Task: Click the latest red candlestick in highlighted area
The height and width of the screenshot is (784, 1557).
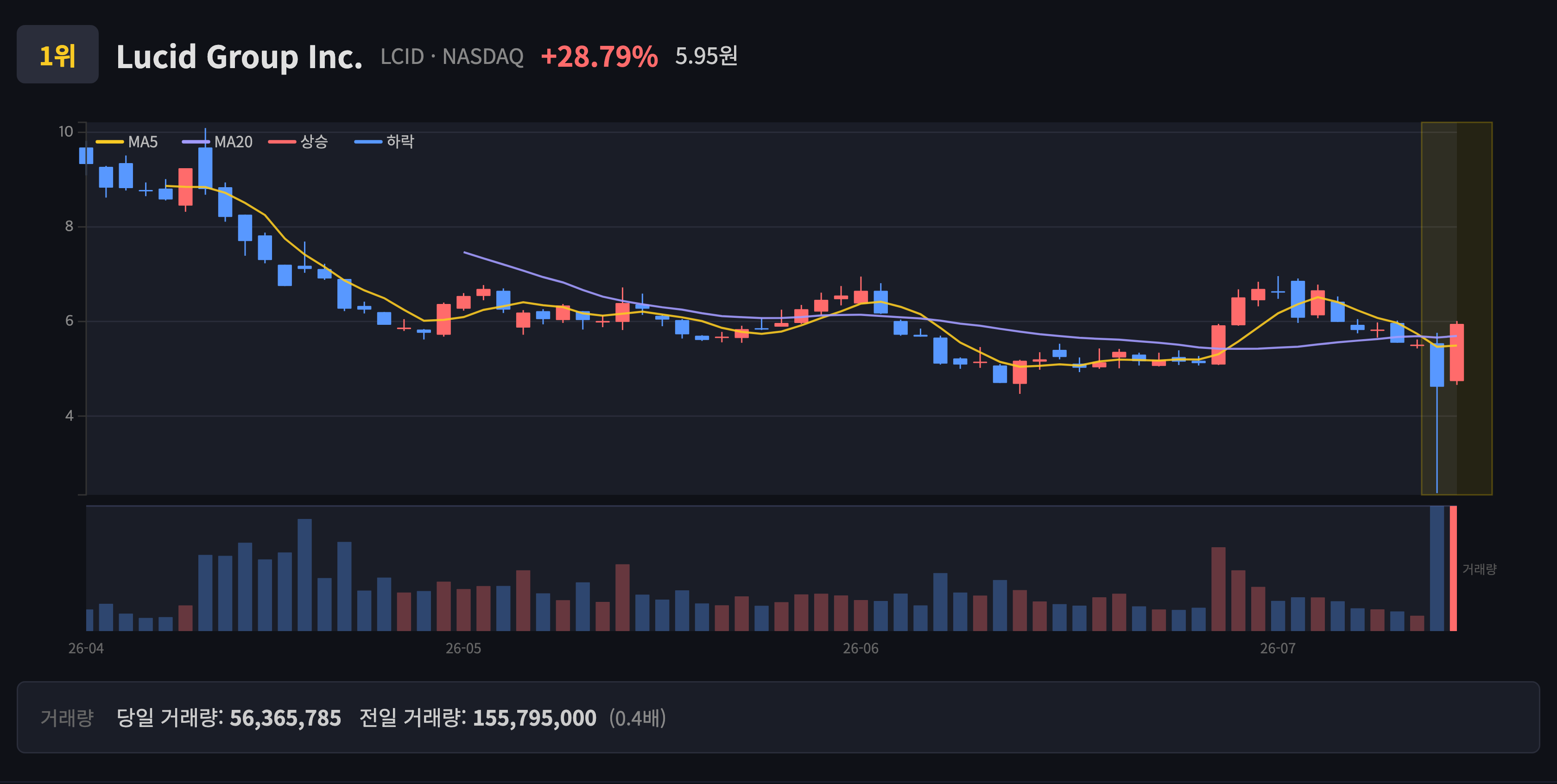Action: (x=1456, y=353)
